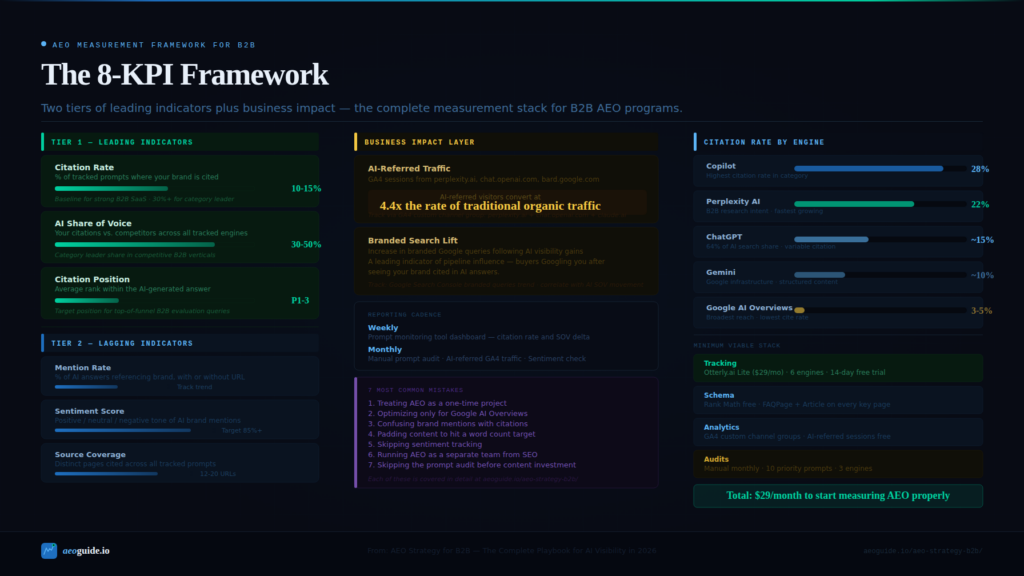
Task: Click the aeoguide.io brand name in footer
Action: pos(86,551)
